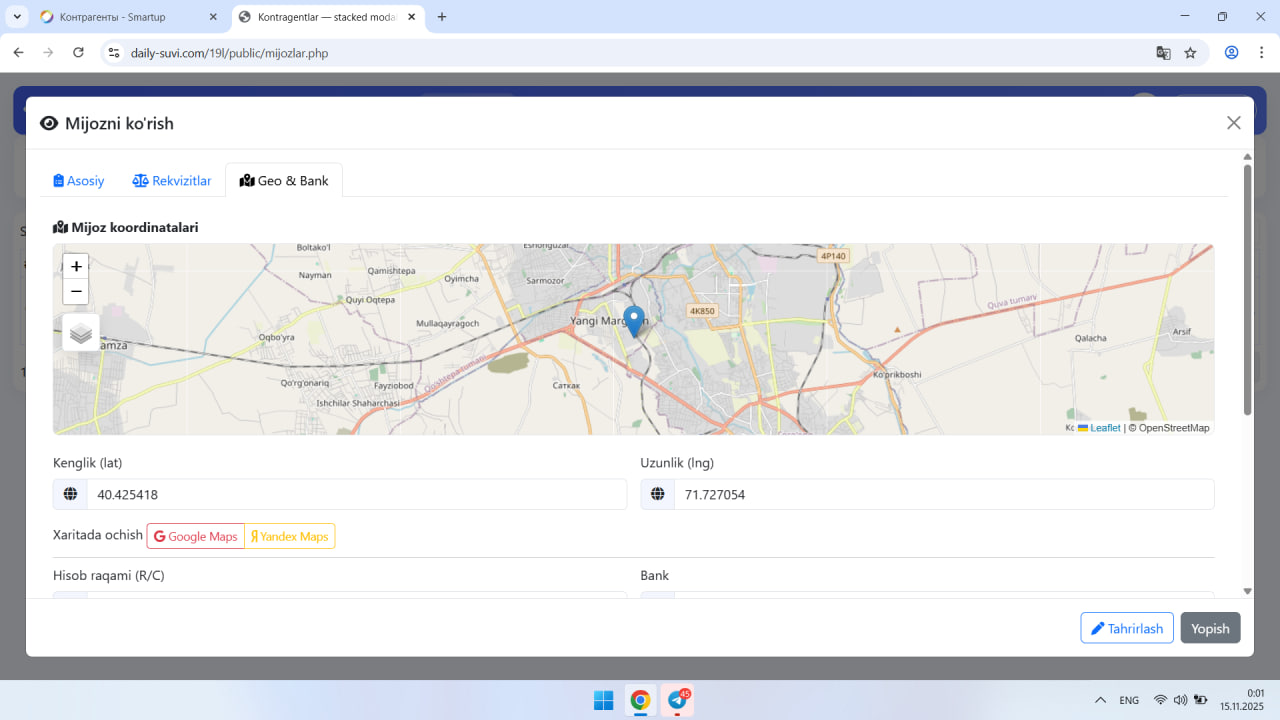The width and height of the screenshot is (1280, 720).
Task: Zoom in on the map
Action: (x=76, y=267)
